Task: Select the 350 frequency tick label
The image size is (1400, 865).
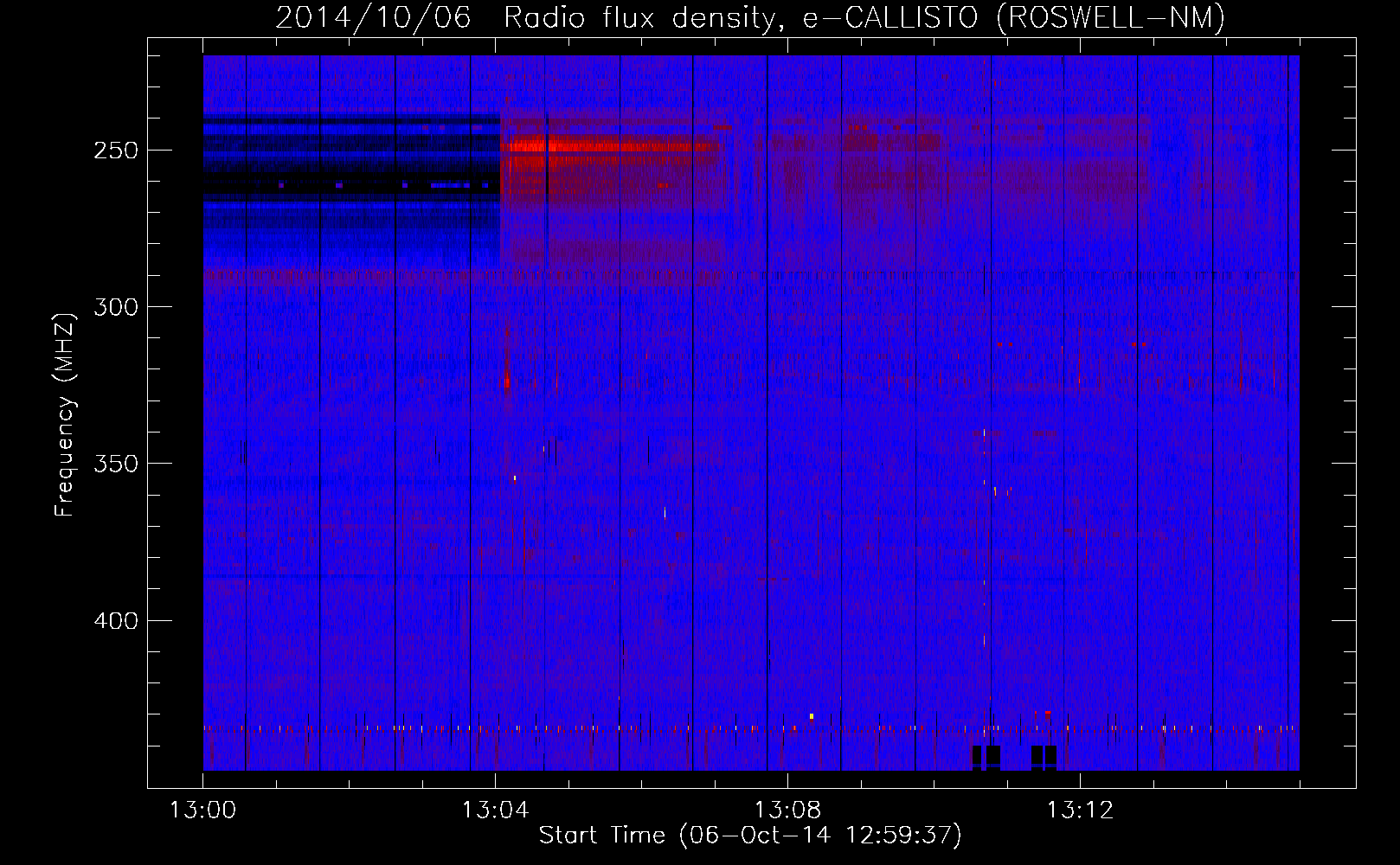Action: 116,464
